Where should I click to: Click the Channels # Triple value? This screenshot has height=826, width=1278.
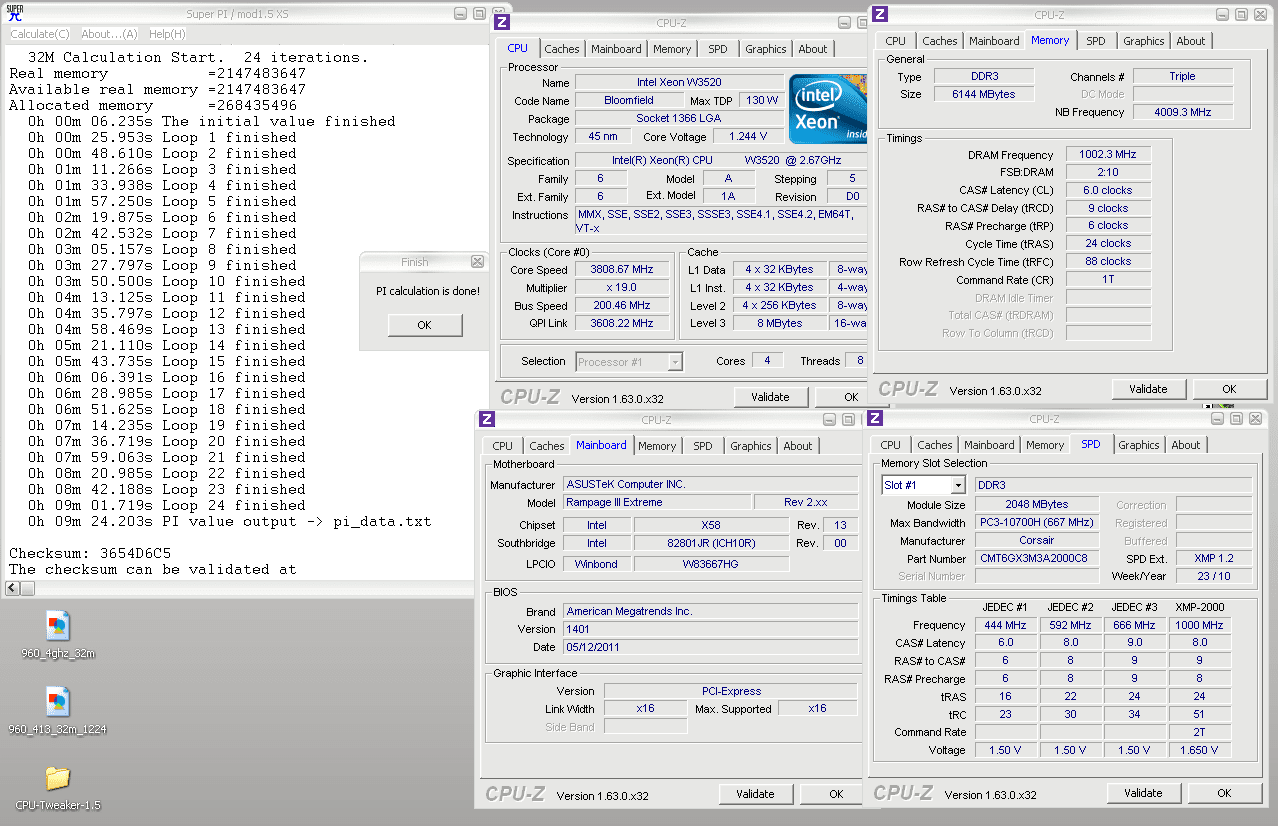click(x=1183, y=76)
